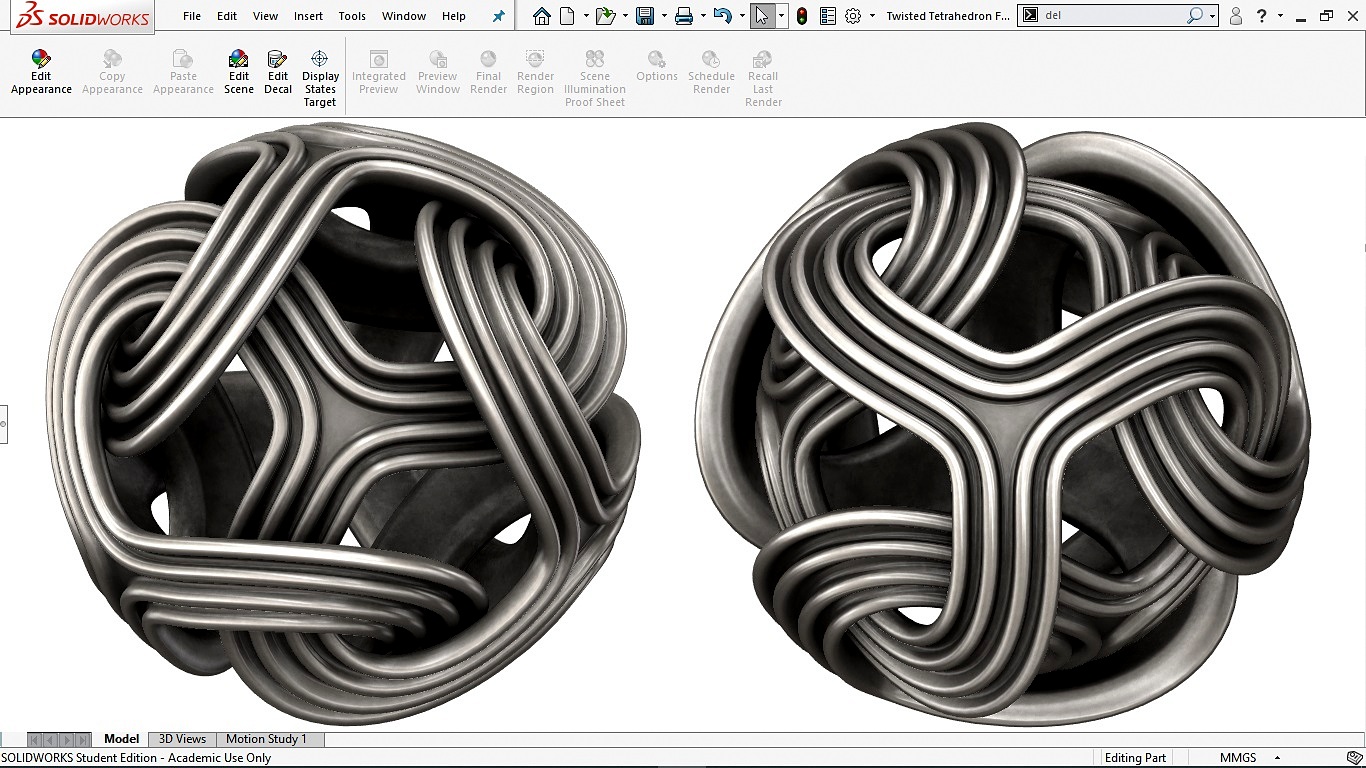Viewport: 1366px width, 768px height.
Task: Expand the New document dropdown arrow
Action: point(584,16)
